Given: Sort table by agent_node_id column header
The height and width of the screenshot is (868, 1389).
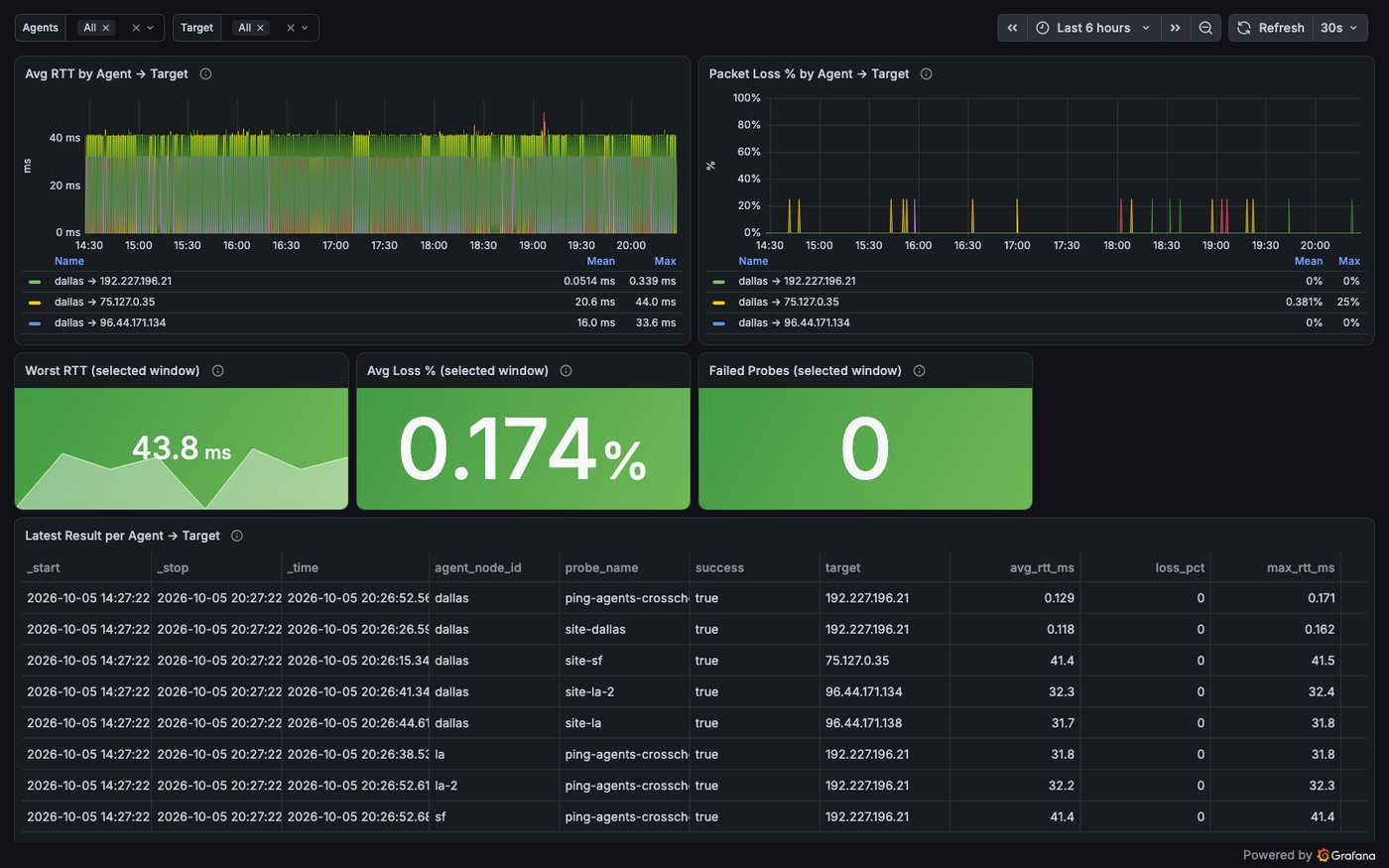Looking at the screenshot, I should (477, 567).
